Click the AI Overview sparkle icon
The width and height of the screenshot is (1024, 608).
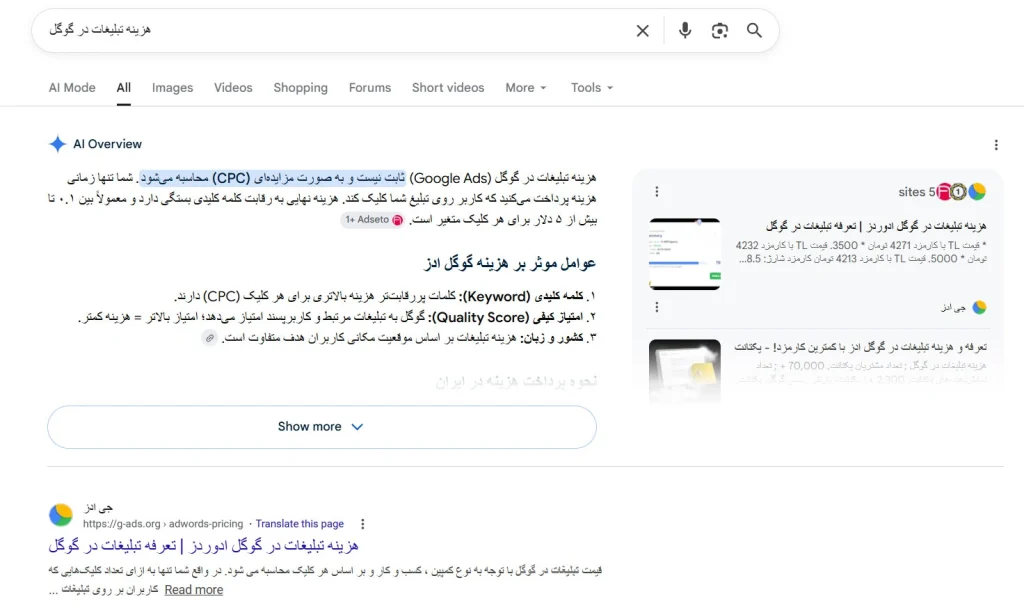(x=57, y=144)
